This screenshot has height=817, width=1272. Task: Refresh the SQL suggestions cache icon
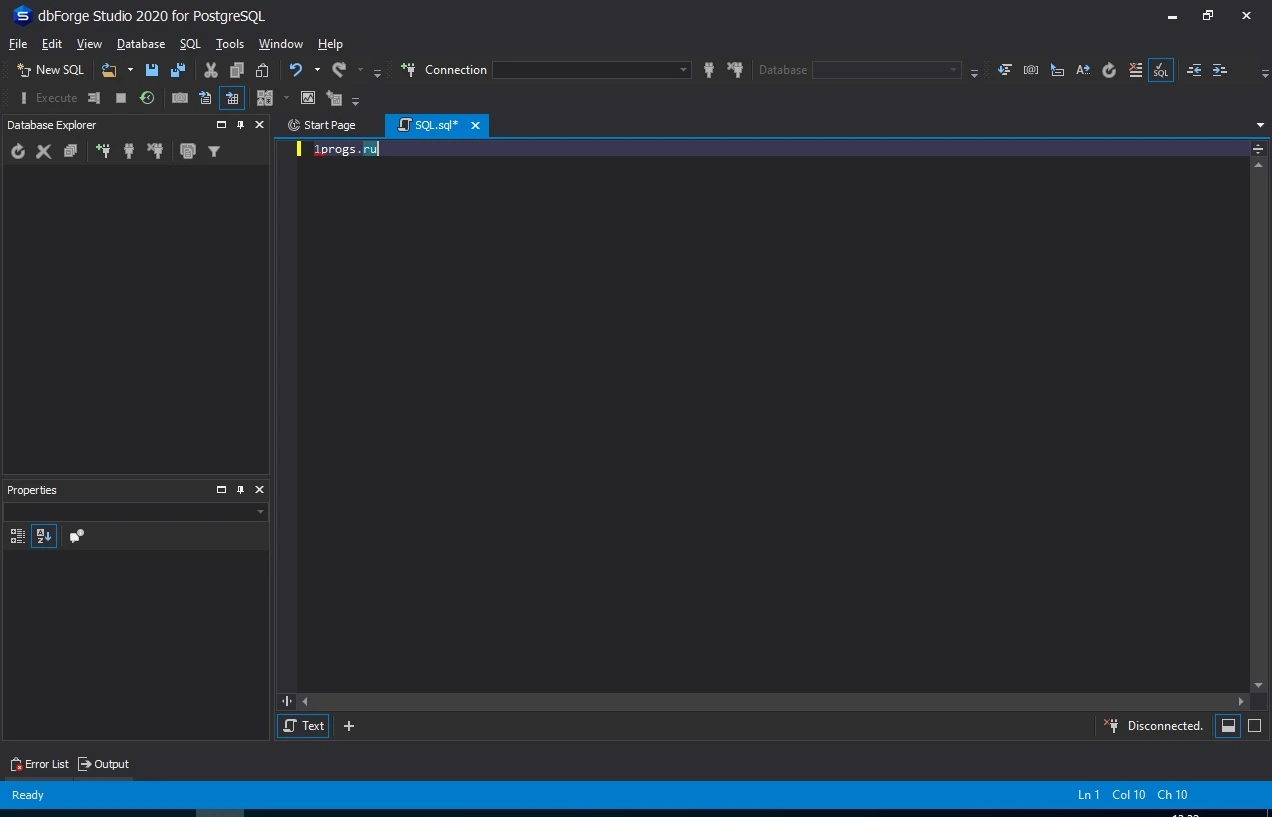coord(1109,70)
